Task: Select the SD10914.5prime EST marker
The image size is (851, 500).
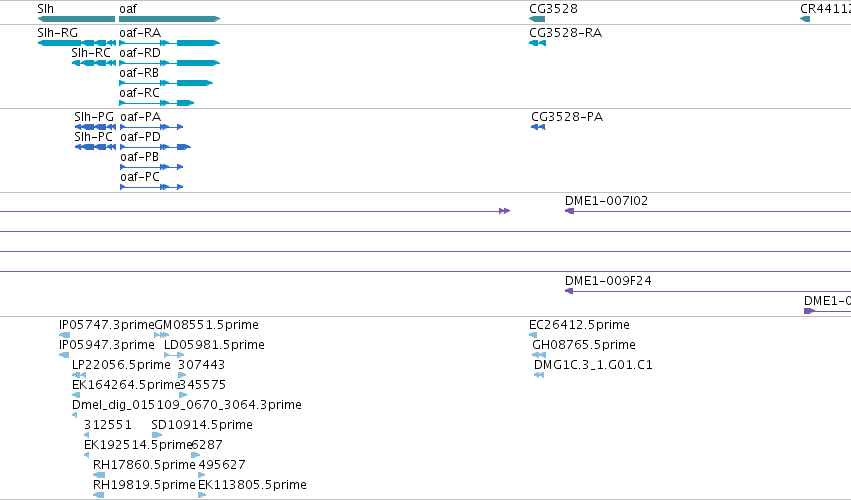Action: pos(157,435)
